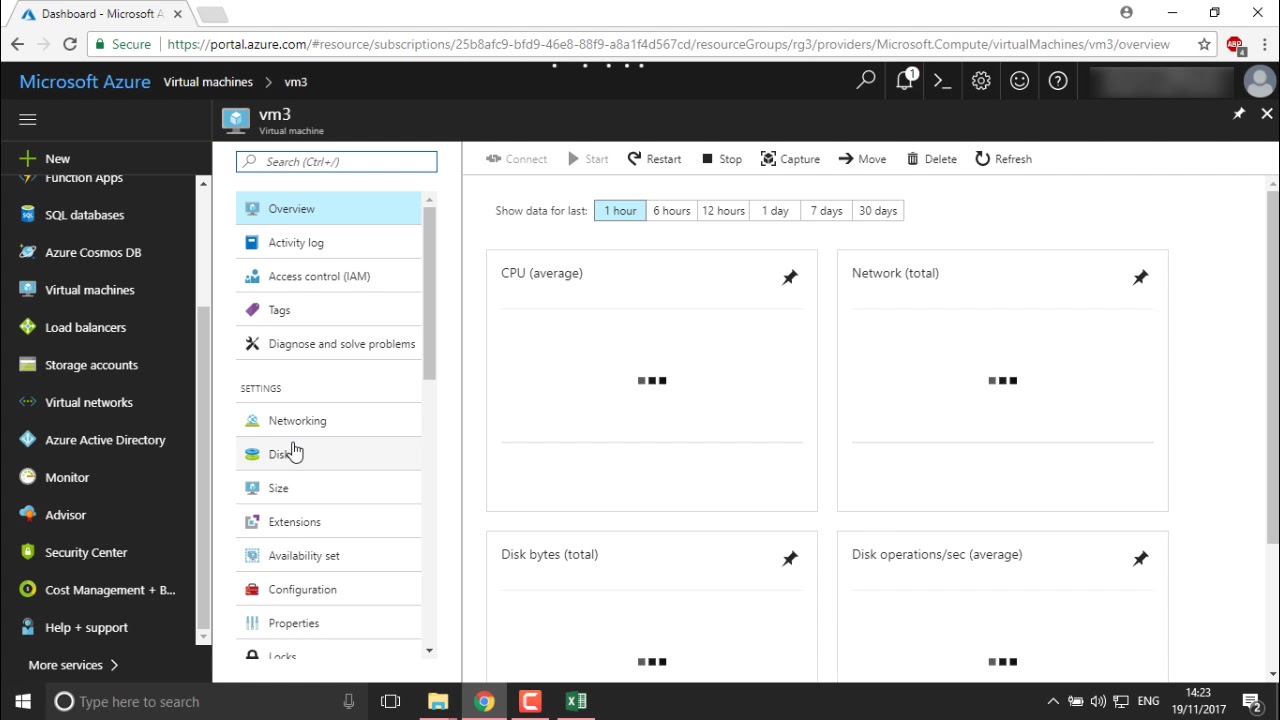Click the sidebar scroll down arrow
Viewport: 1280px width, 720px height.
203,637
